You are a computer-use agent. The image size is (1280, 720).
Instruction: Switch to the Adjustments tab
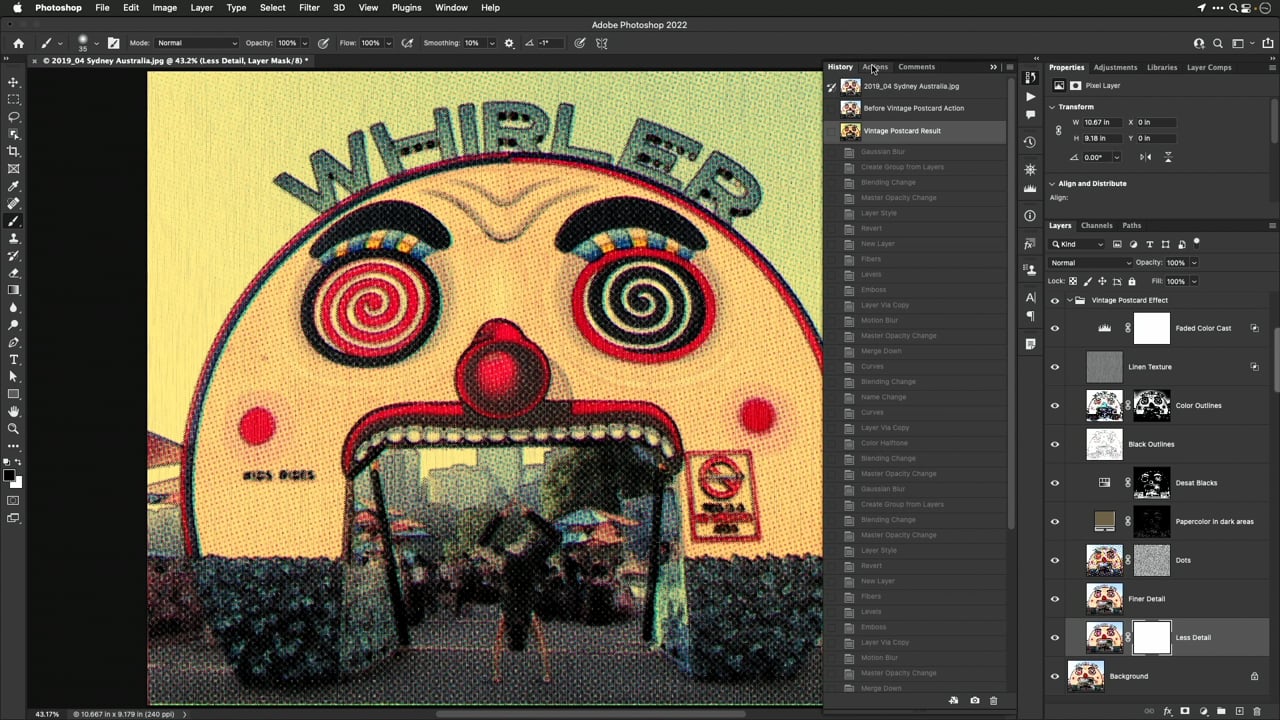[1115, 67]
